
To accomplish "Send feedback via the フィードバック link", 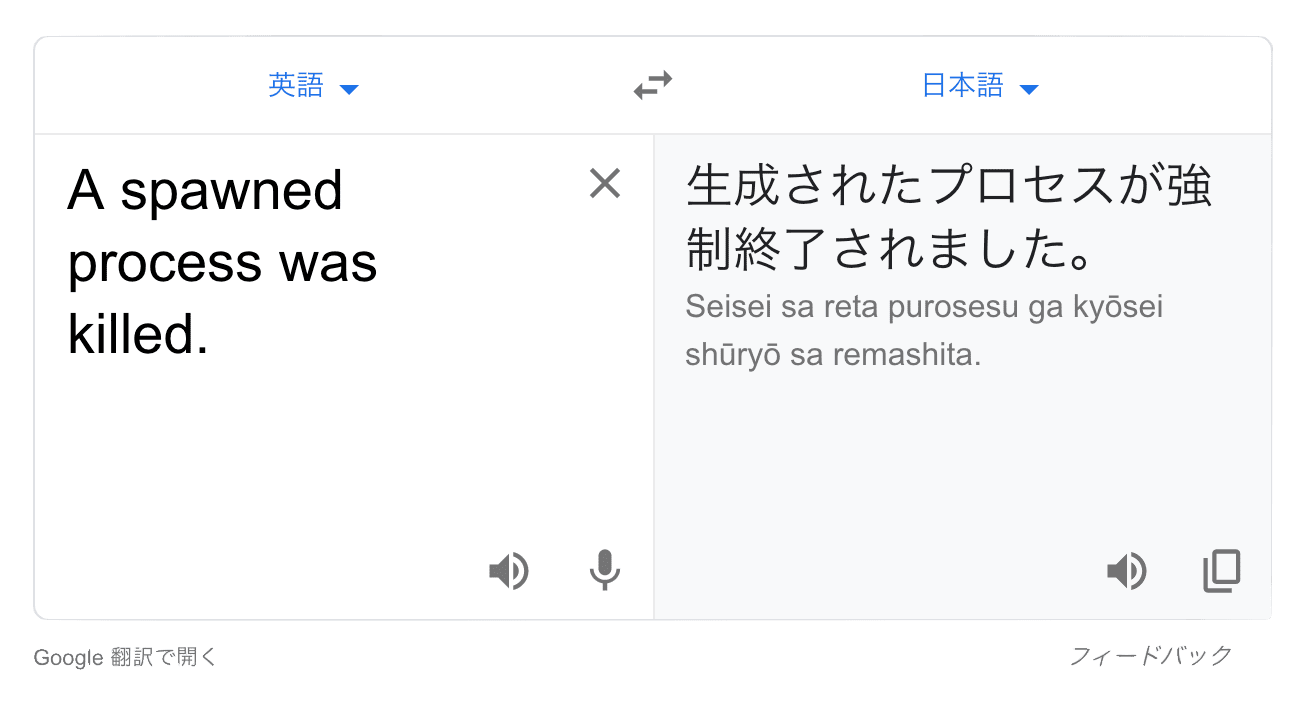I will click(1151, 656).
